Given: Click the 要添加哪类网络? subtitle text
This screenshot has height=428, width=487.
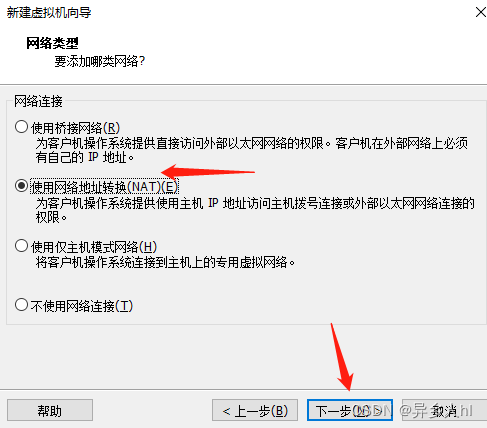Looking at the screenshot, I should [x=100, y=61].
